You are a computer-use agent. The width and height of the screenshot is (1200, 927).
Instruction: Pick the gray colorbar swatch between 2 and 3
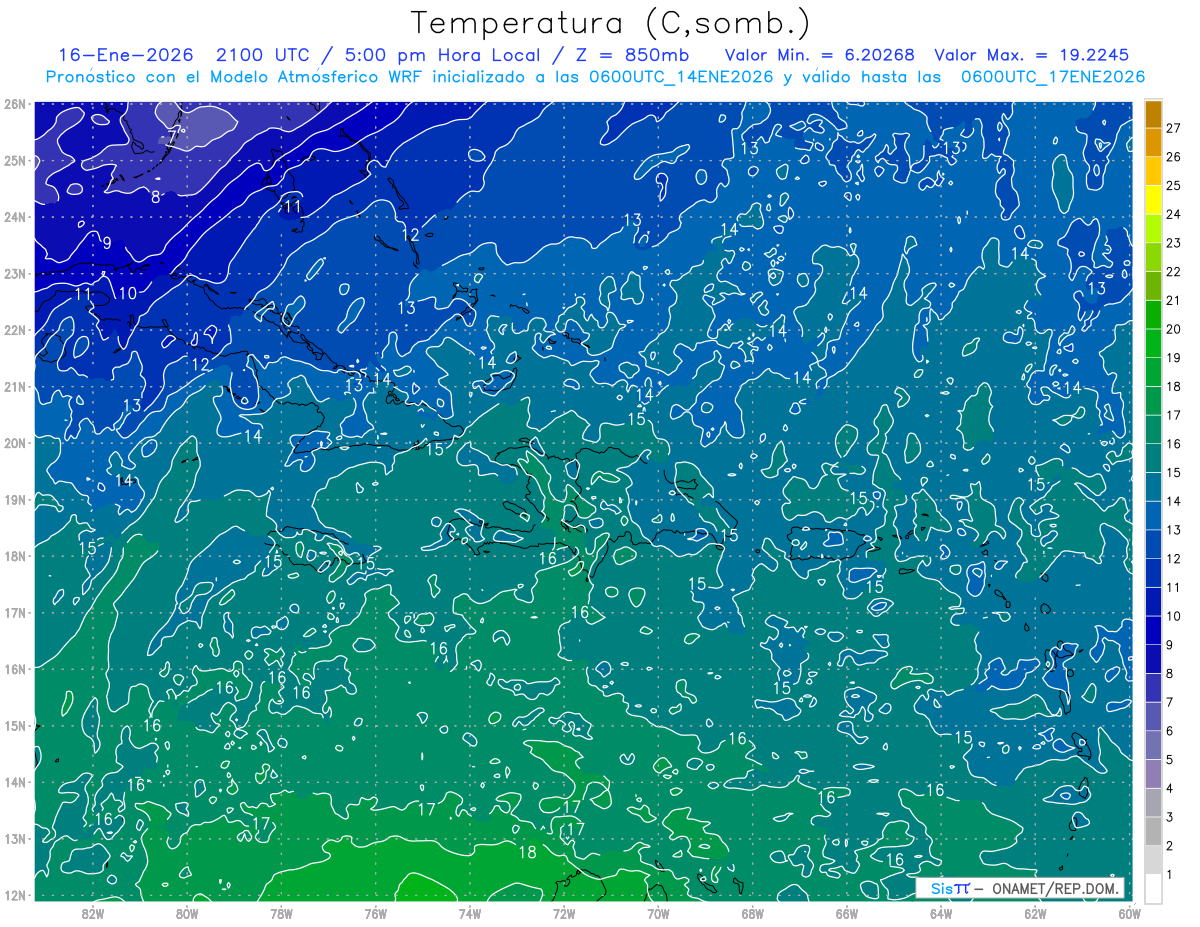point(1153,830)
